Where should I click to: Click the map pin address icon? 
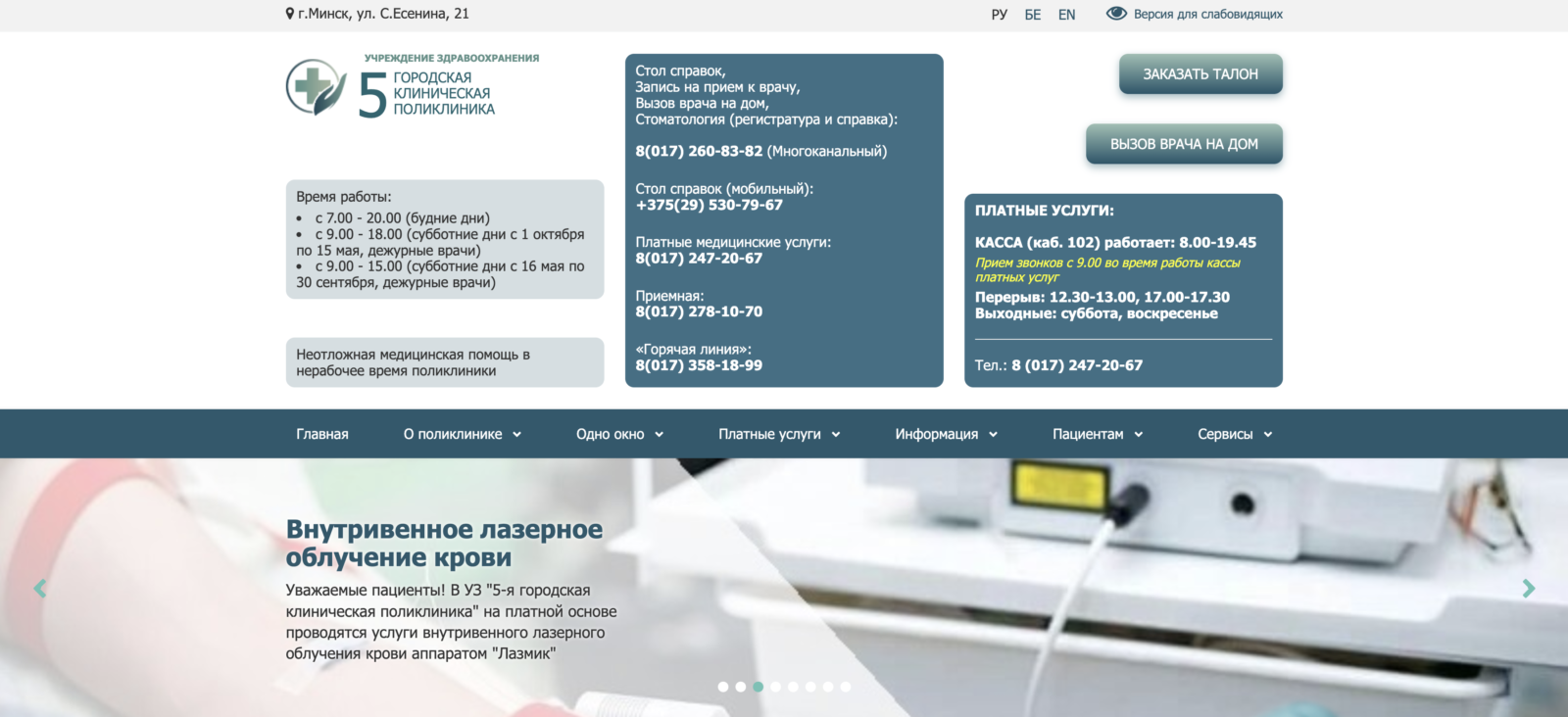290,14
